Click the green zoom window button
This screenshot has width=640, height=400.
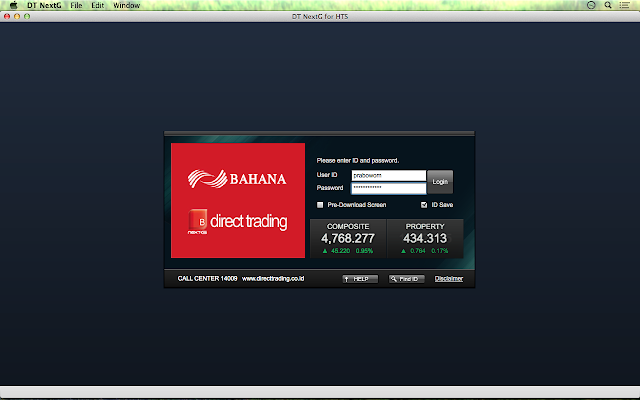coord(27,16)
